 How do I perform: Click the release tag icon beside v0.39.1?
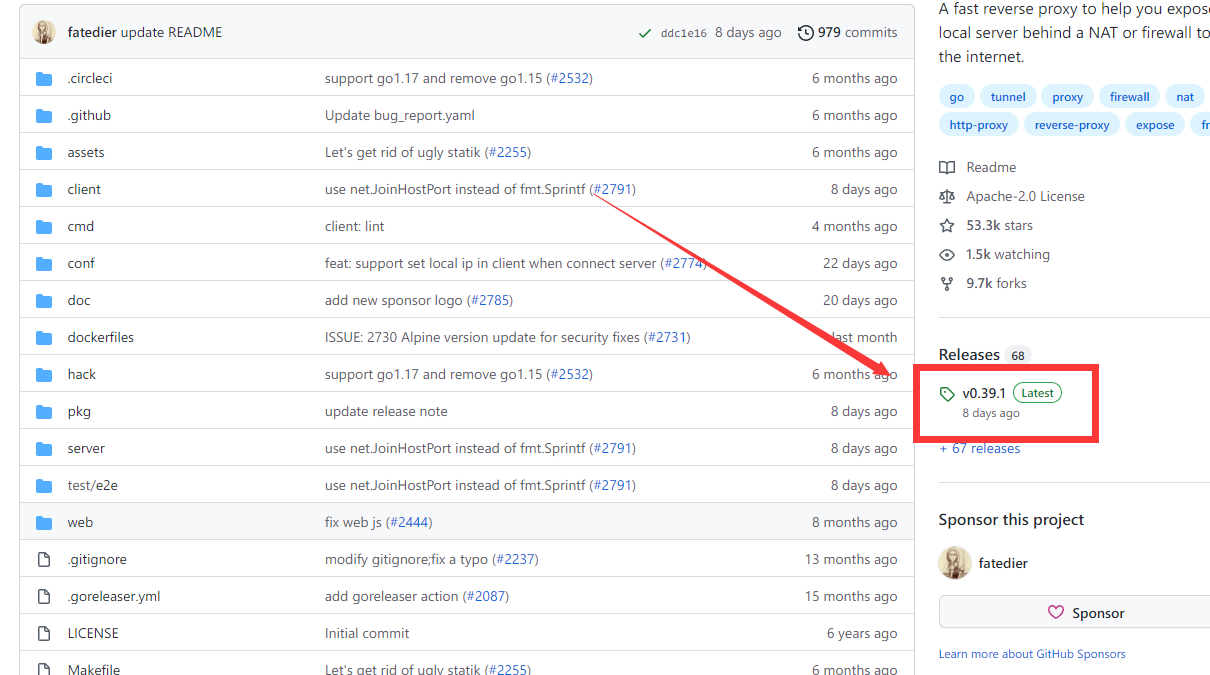click(947, 394)
